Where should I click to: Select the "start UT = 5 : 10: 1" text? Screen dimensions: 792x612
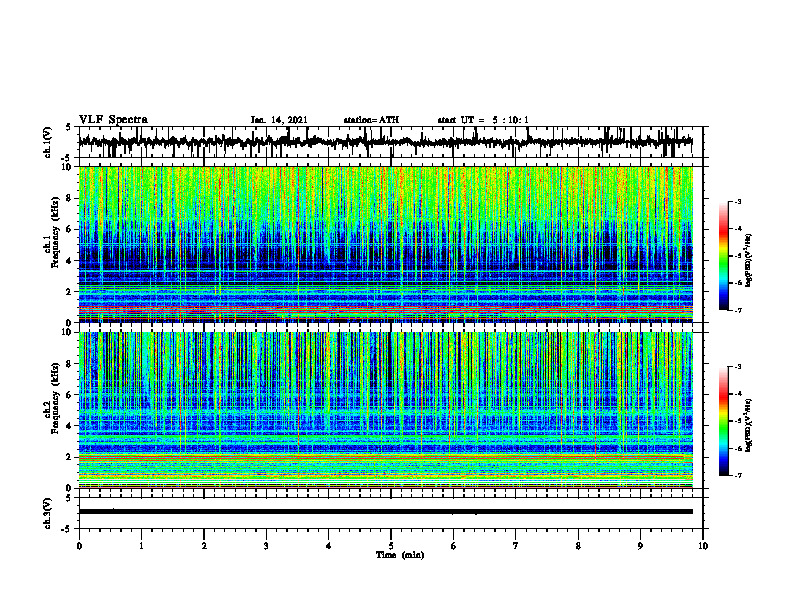[x=483, y=120]
